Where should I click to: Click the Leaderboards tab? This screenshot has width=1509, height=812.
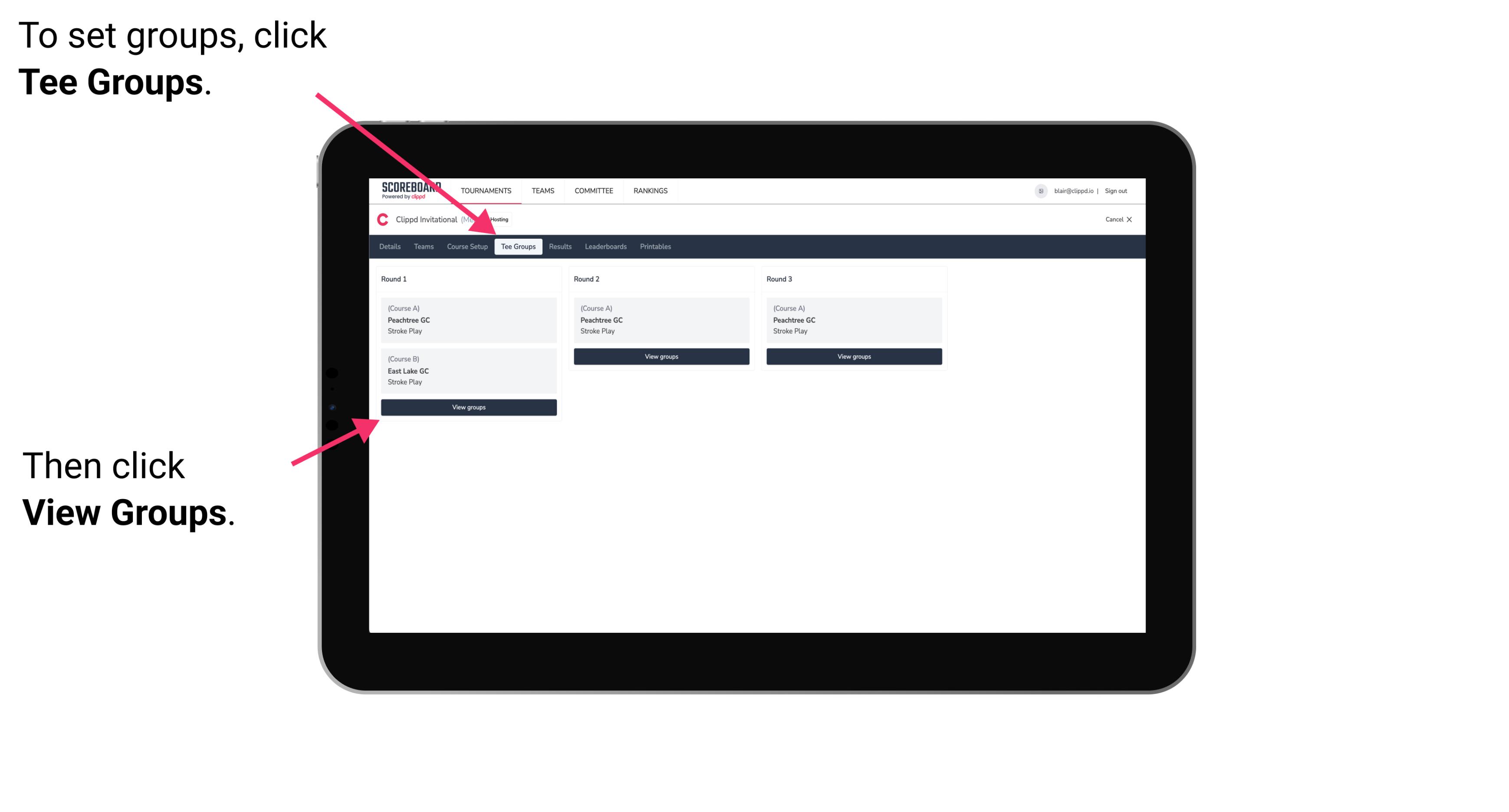pyautogui.click(x=604, y=247)
